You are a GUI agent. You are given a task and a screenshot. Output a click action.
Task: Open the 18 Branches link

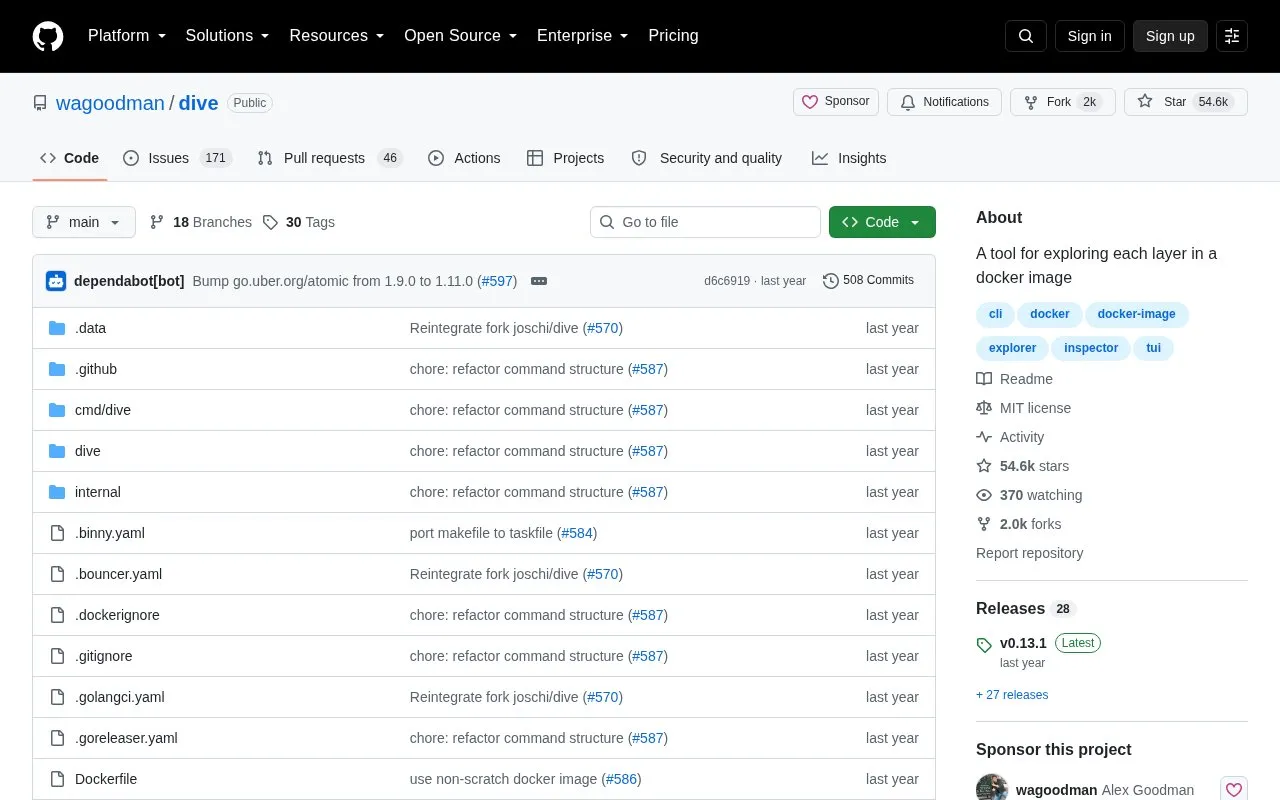[x=200, y=222]
